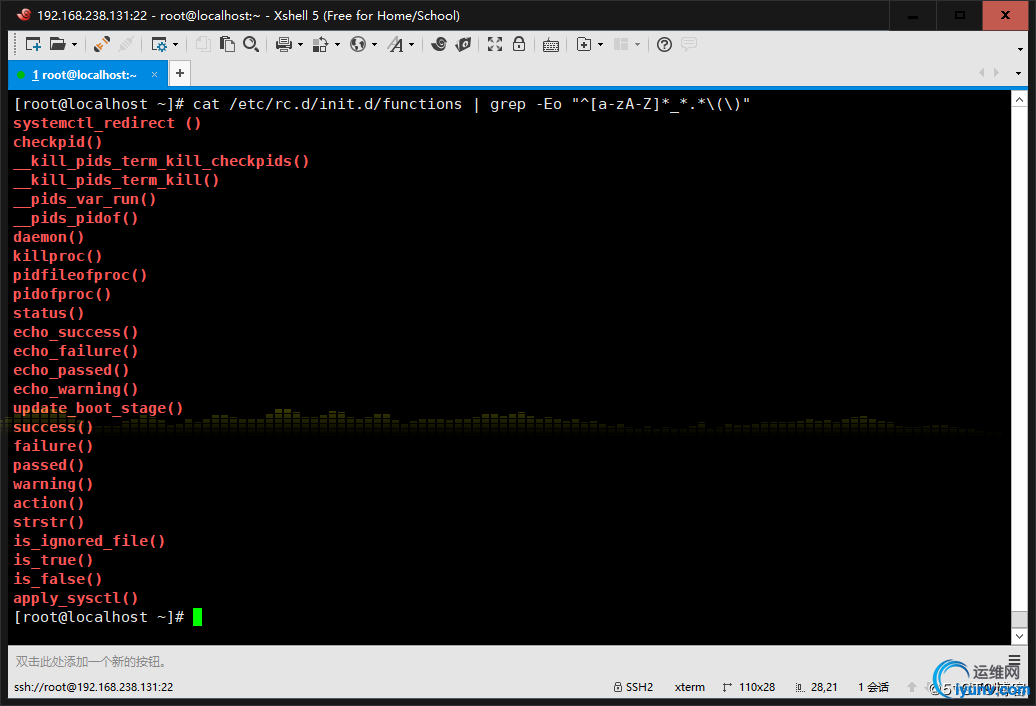Viewport: 1036px width, 706px height.
Task: Click the Disconnect icon
Action: [126, 44]
